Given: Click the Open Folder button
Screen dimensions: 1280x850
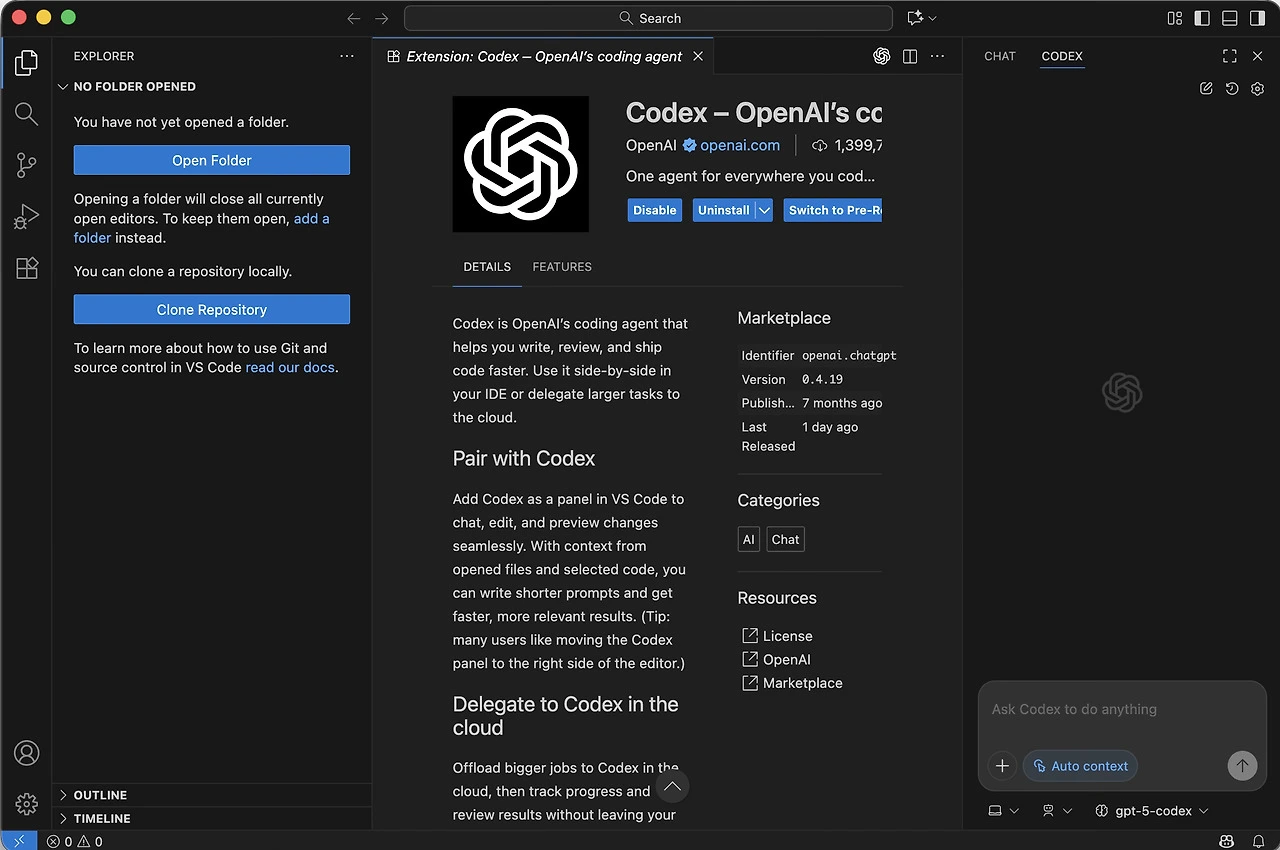Looking at the screenshot, I should click(212, 160).
